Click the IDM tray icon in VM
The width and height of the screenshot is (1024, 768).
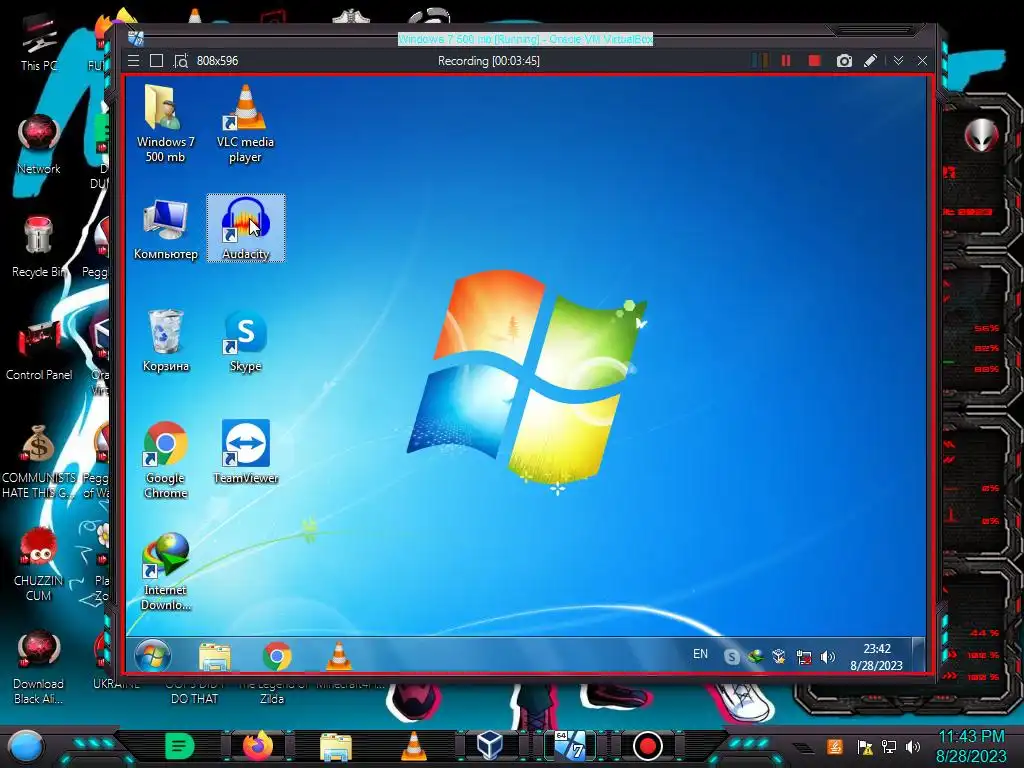coord(756,656)
